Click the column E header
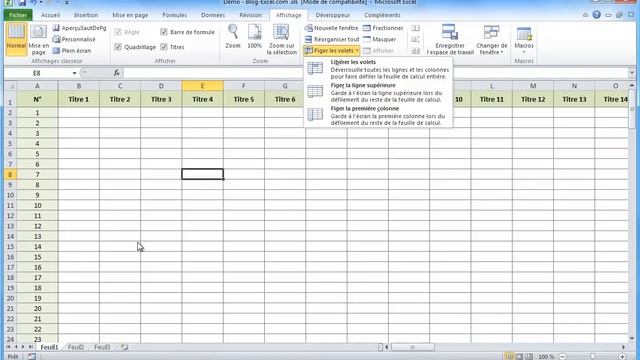Image resolution: width=640 pixels, height=360 pixels. [x=202, y=86]
